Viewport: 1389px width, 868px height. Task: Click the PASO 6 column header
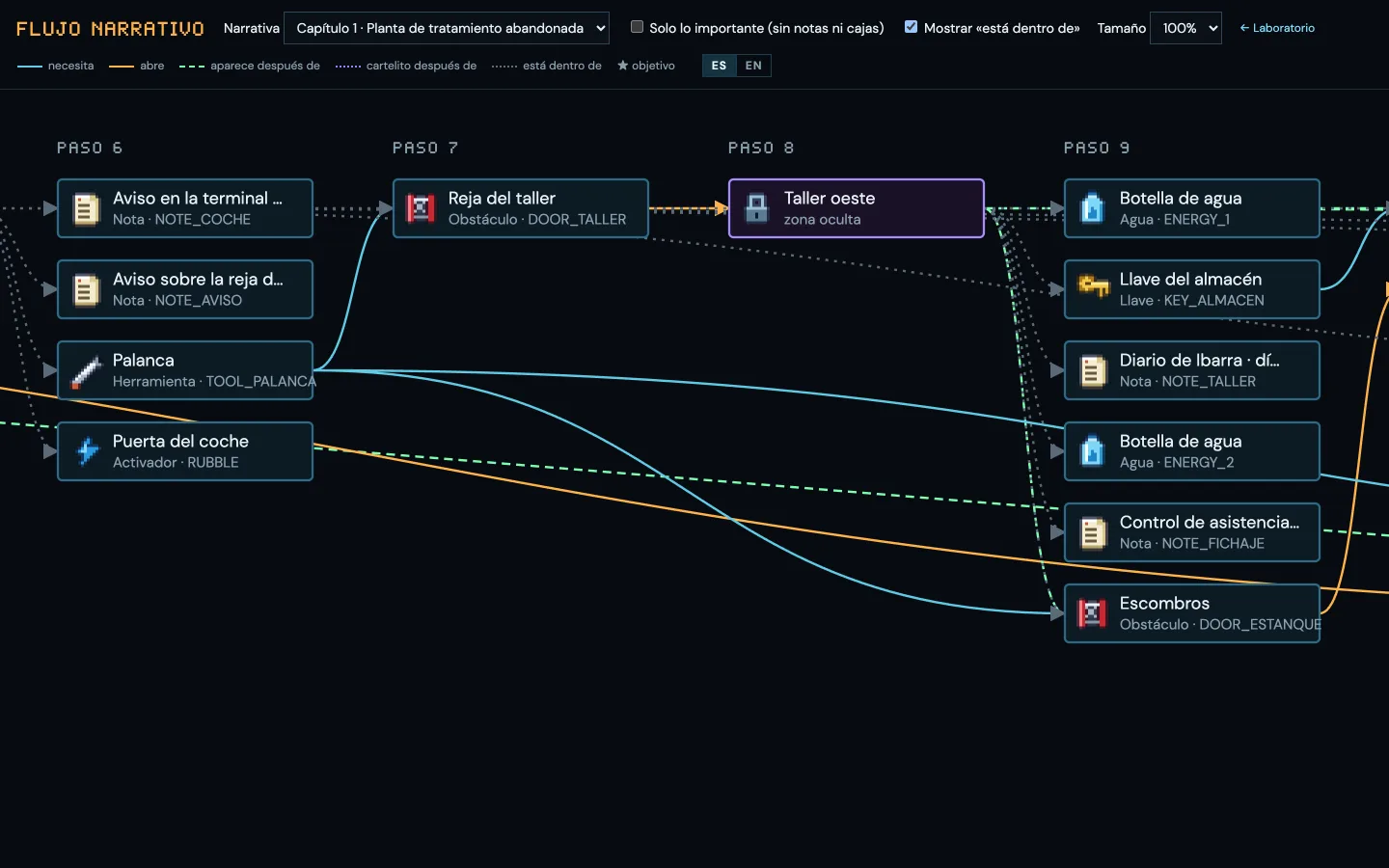90,148
